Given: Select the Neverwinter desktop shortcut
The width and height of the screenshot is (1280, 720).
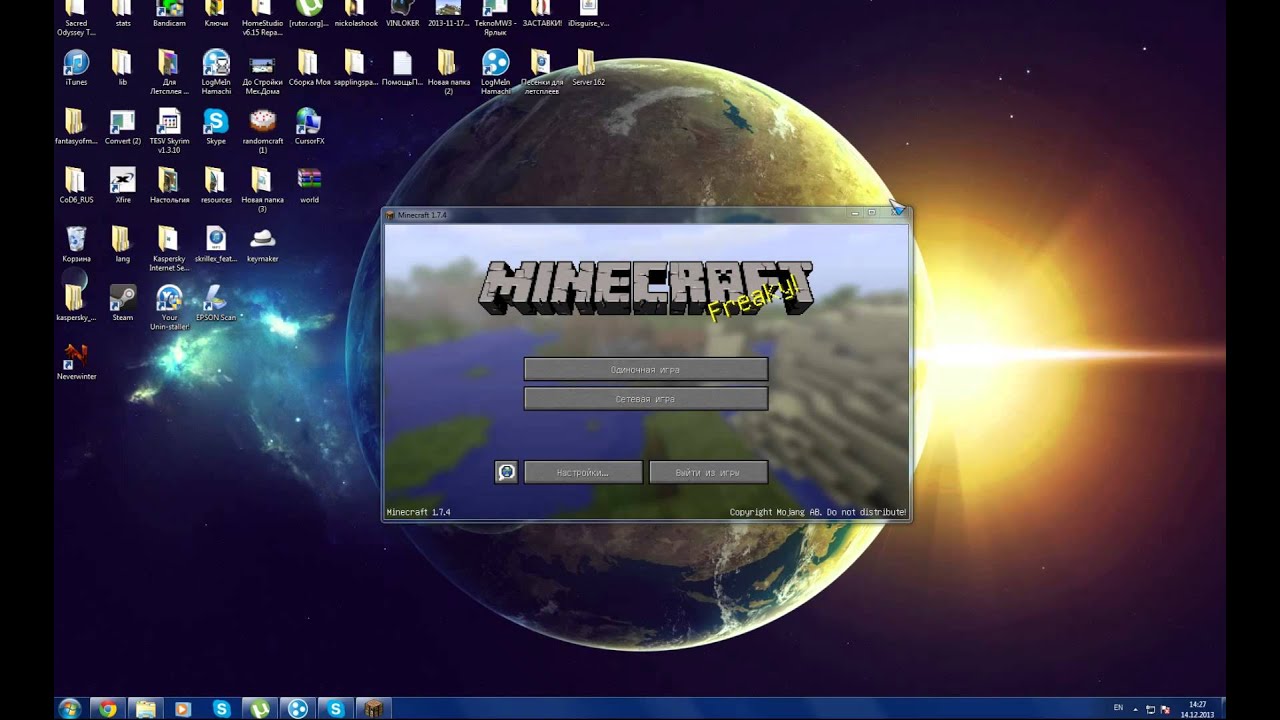Looking at the screenshot, I should (76, 362).
